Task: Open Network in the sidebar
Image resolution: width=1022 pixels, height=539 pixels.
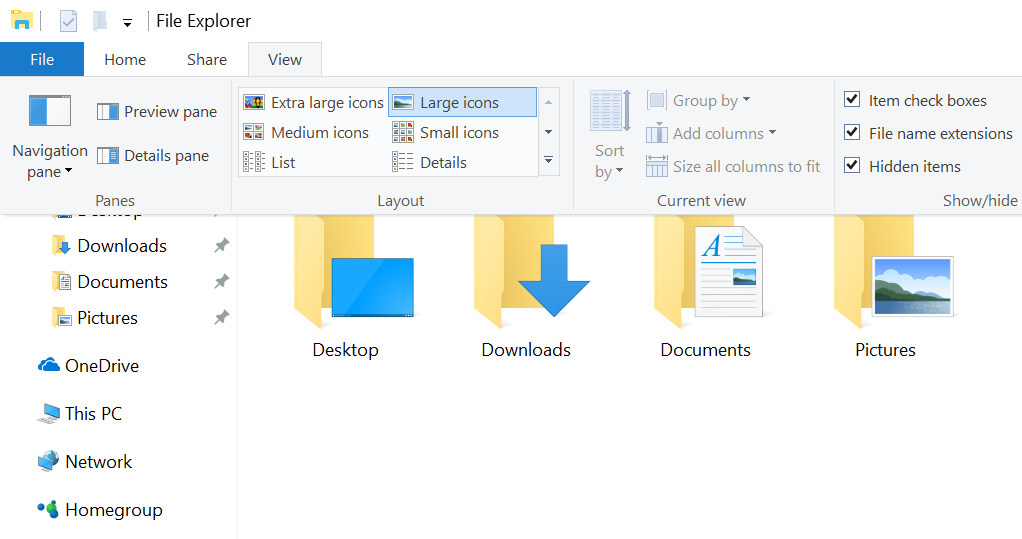Action: coord(85,461)
